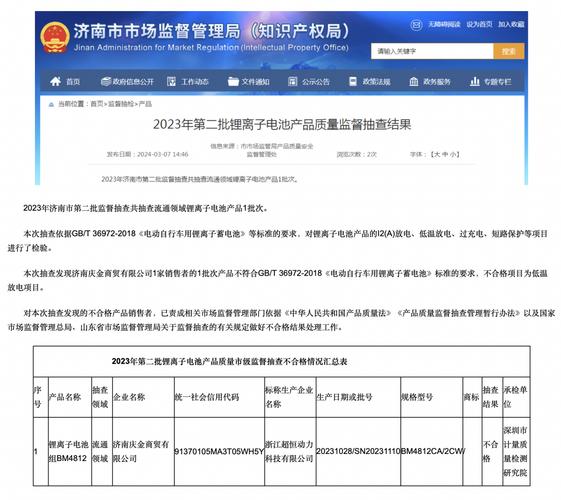
Task: Focus the 请输入关键字 search field
Action: point(432,51)
